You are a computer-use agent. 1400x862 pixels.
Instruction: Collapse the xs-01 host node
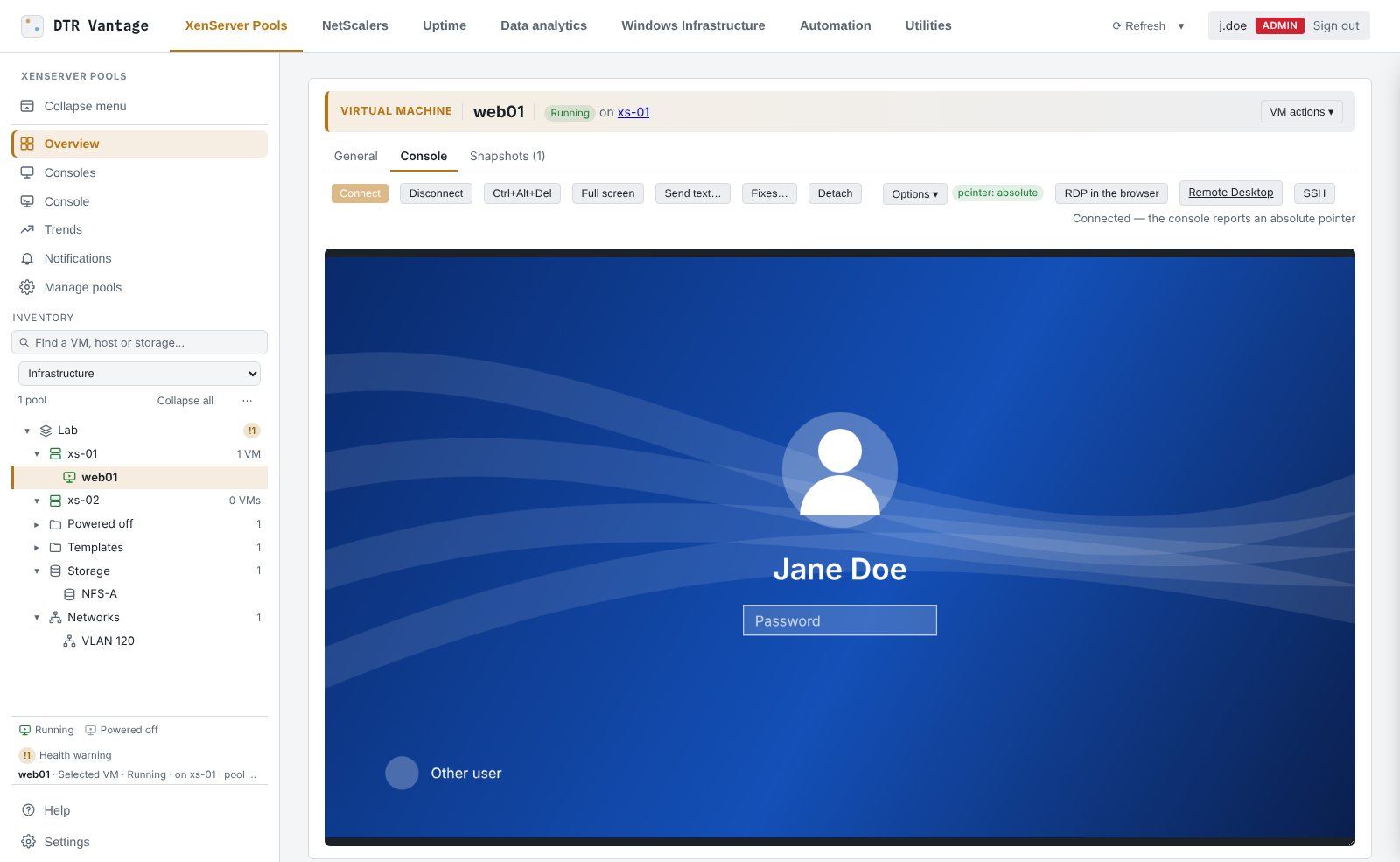[x=37, y=454]
